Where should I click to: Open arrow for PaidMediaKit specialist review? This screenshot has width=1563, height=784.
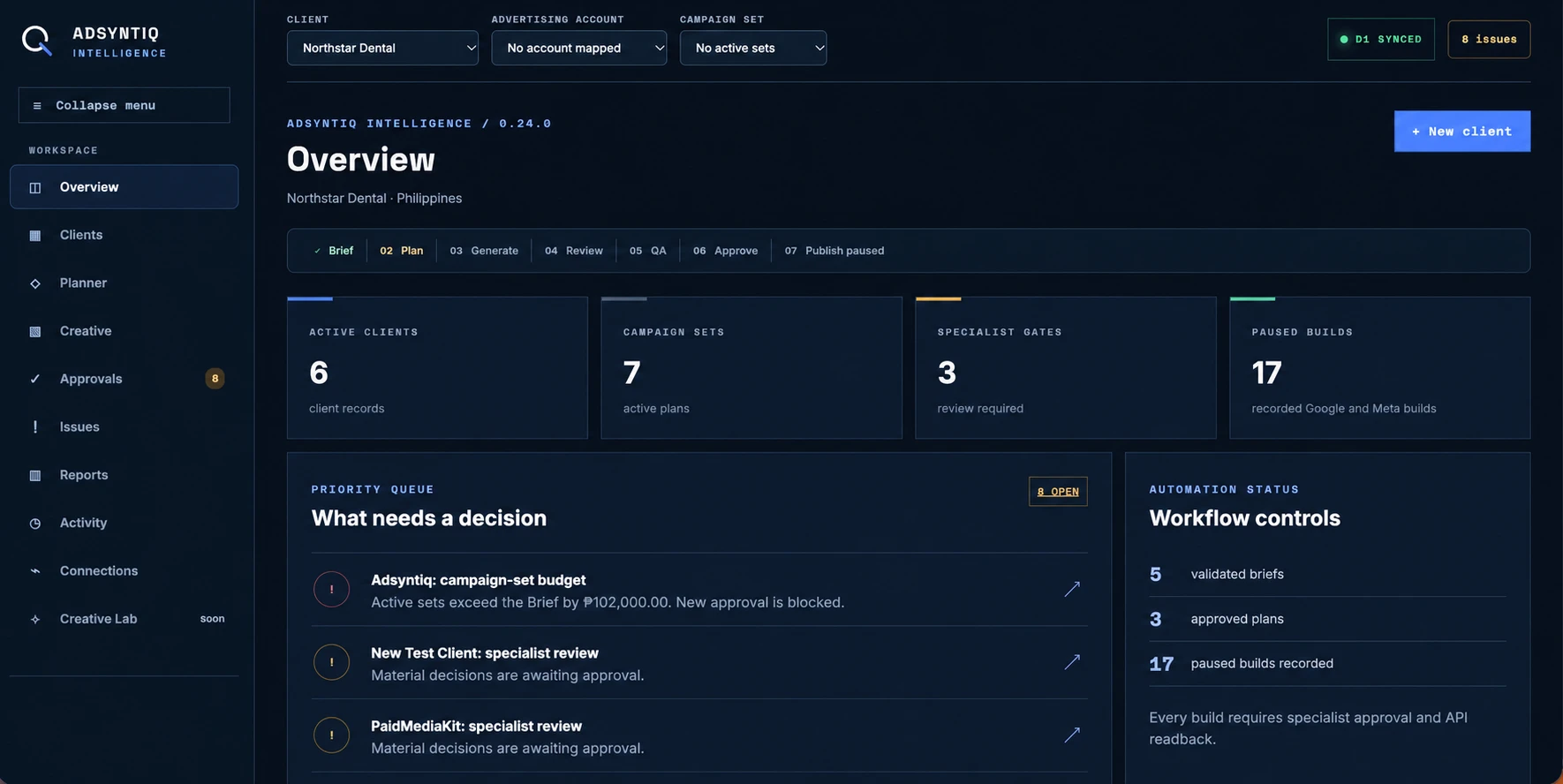pyautogui.click(x=1072, y=735)
